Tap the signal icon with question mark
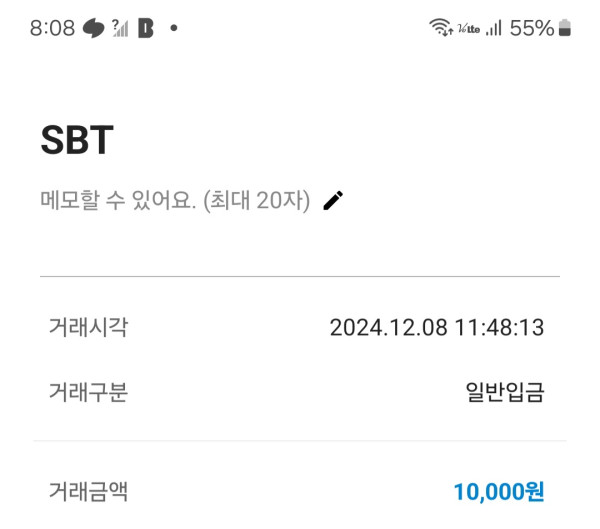This screenshot has height=529, width=600. pyautogui.click(x=120, y=28)
